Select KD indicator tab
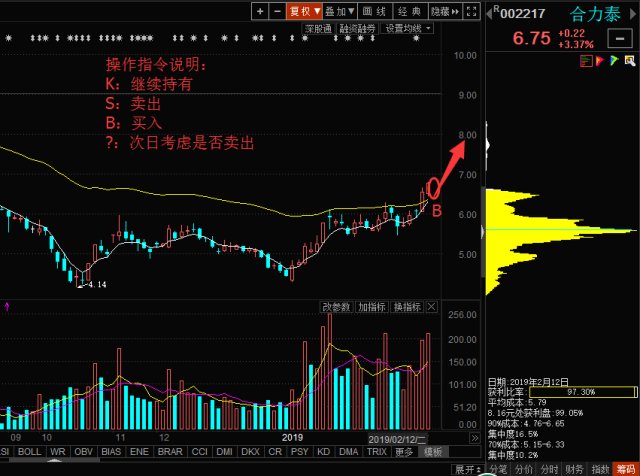This screenshot has height=476, width=640. point(324,452)
